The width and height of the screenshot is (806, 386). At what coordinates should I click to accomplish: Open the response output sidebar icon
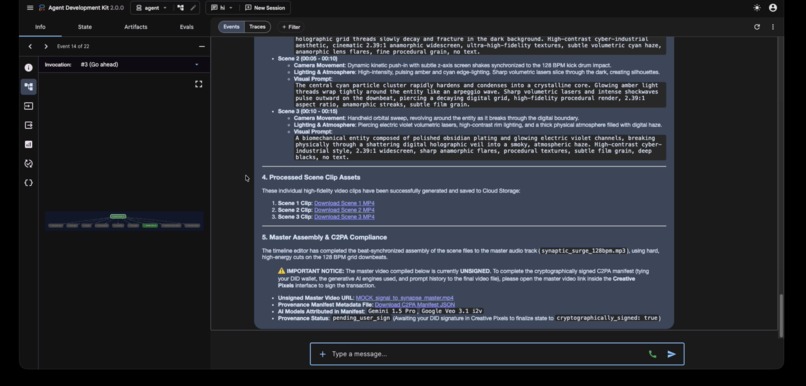click(x=29, y=125)
